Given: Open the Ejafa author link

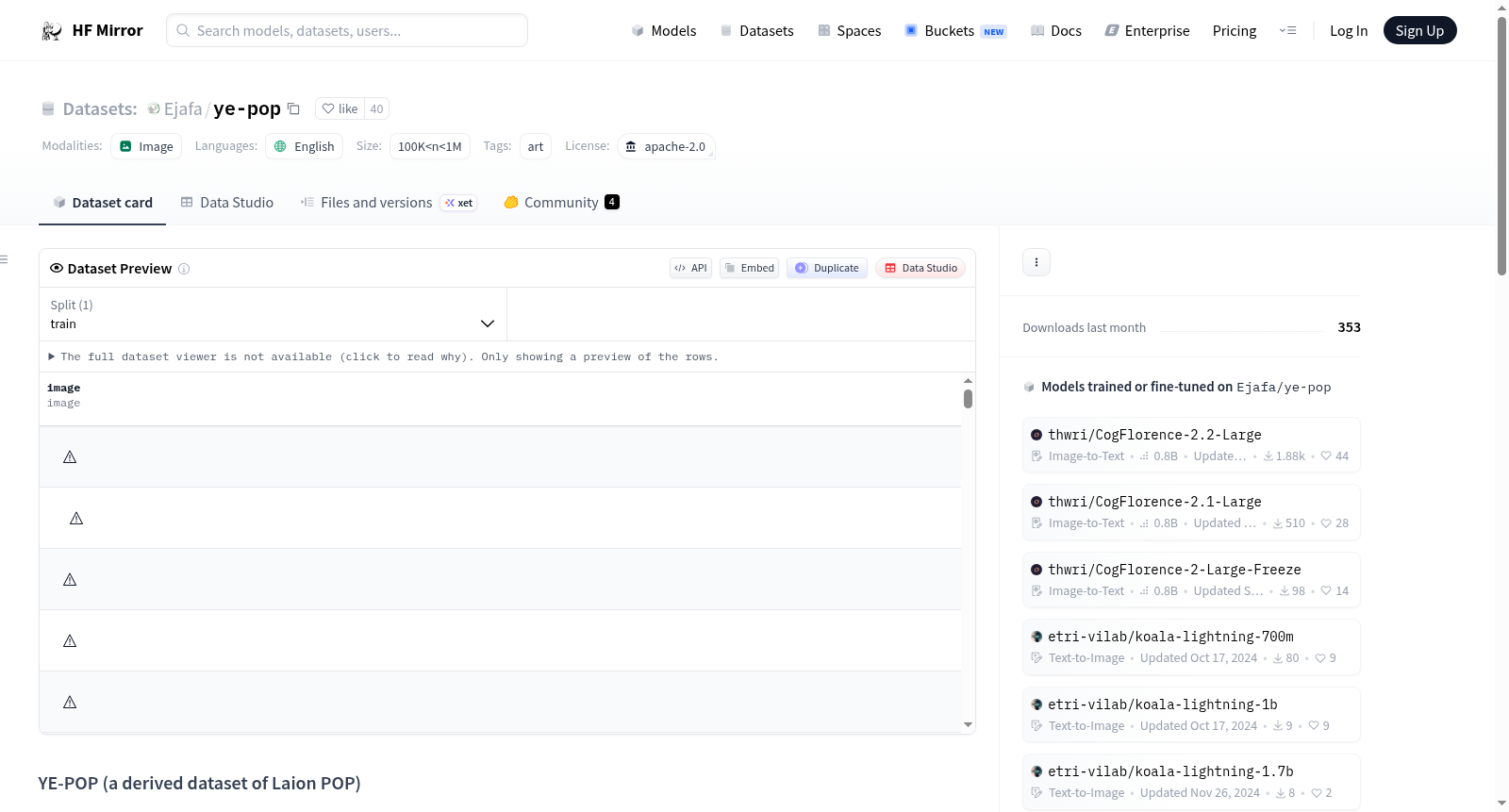Looking at the screenshot, I should (x=183, y=109).
